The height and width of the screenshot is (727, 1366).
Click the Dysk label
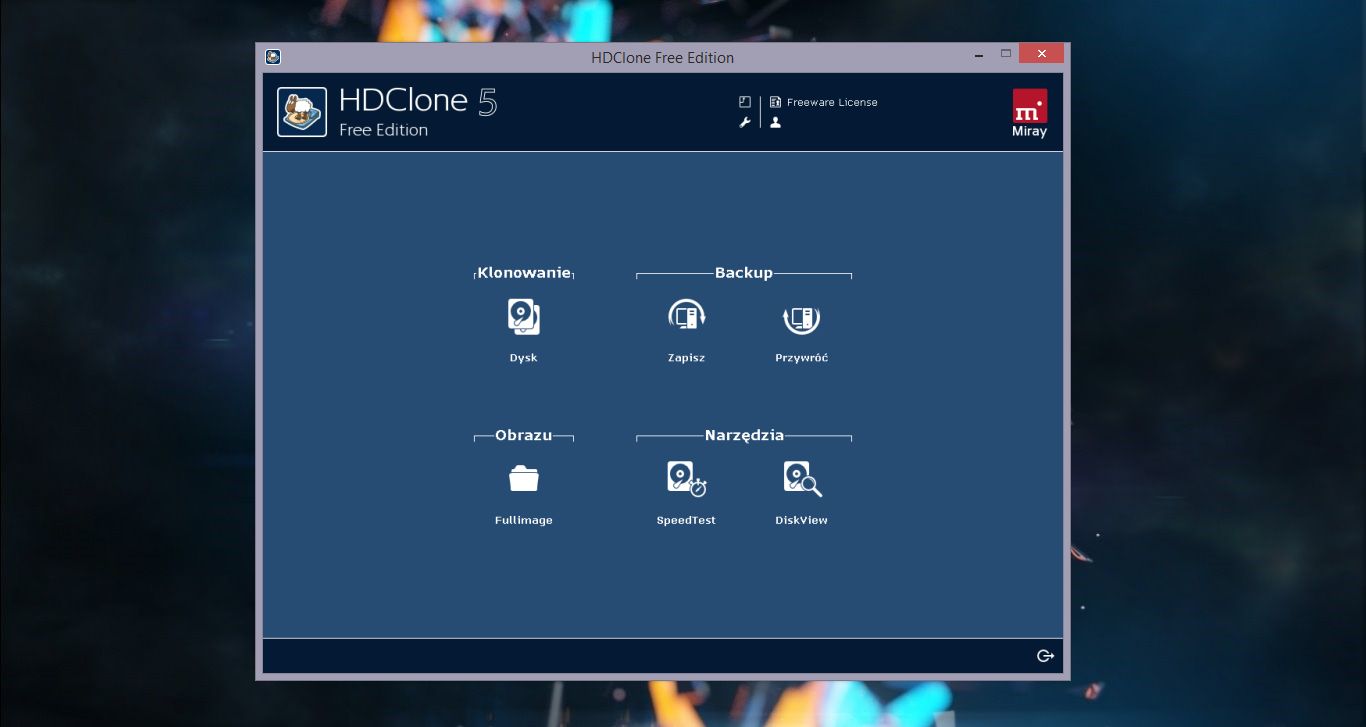click(524, 358)
